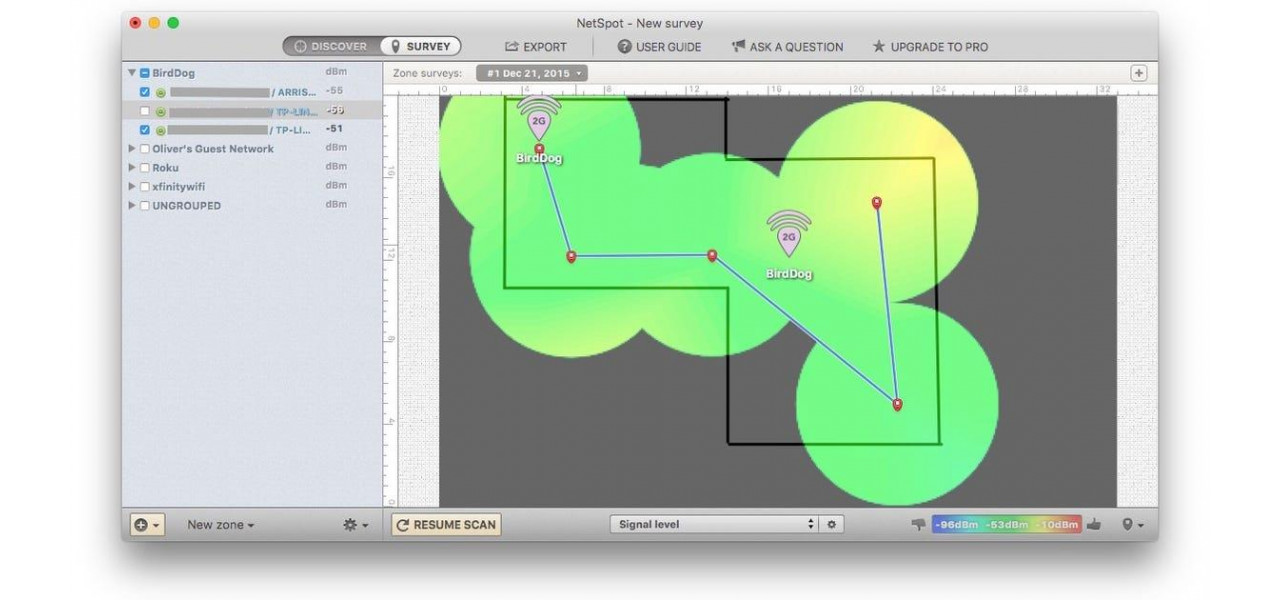Image resolution: width=1280 pixels, height=600 pixels.
Task: Enable the Roku checkbox
Action: 145,168
